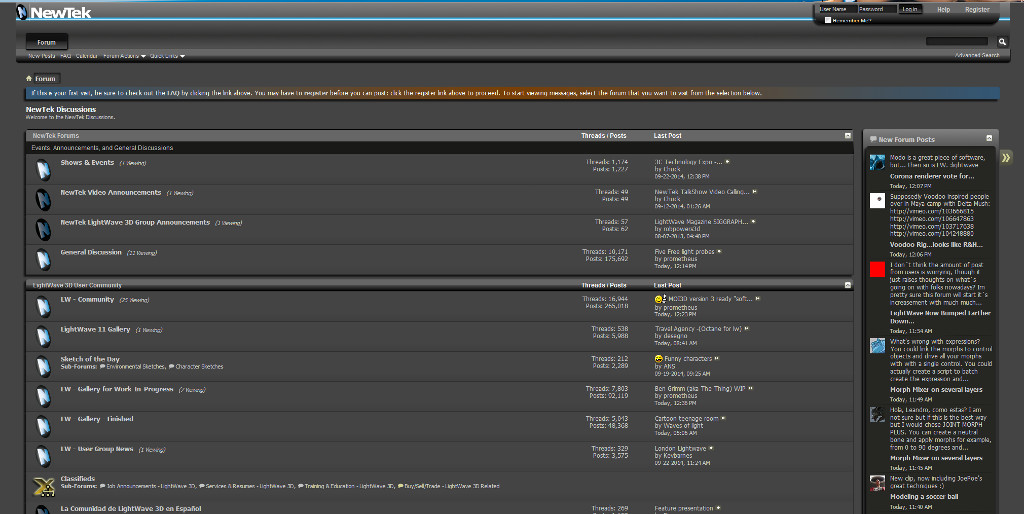Open Morph Mixer on several layers post dated 11:49
The height and width of the screenshot is (514, 1024).
click(936, 390)
